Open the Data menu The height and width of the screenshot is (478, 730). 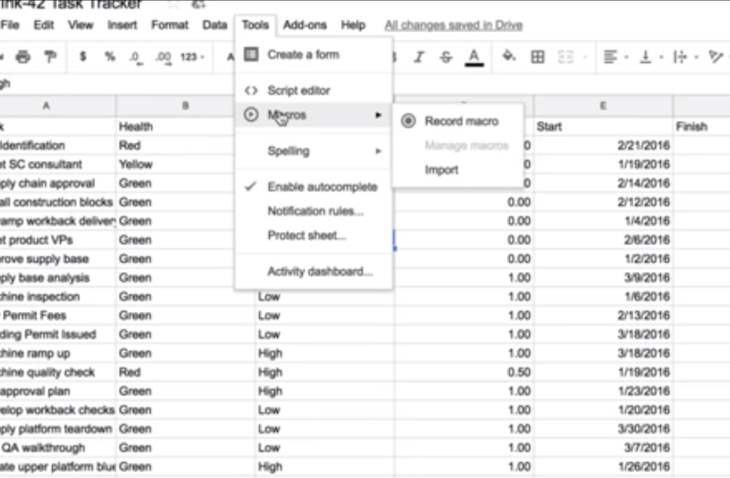pos(215,25)
